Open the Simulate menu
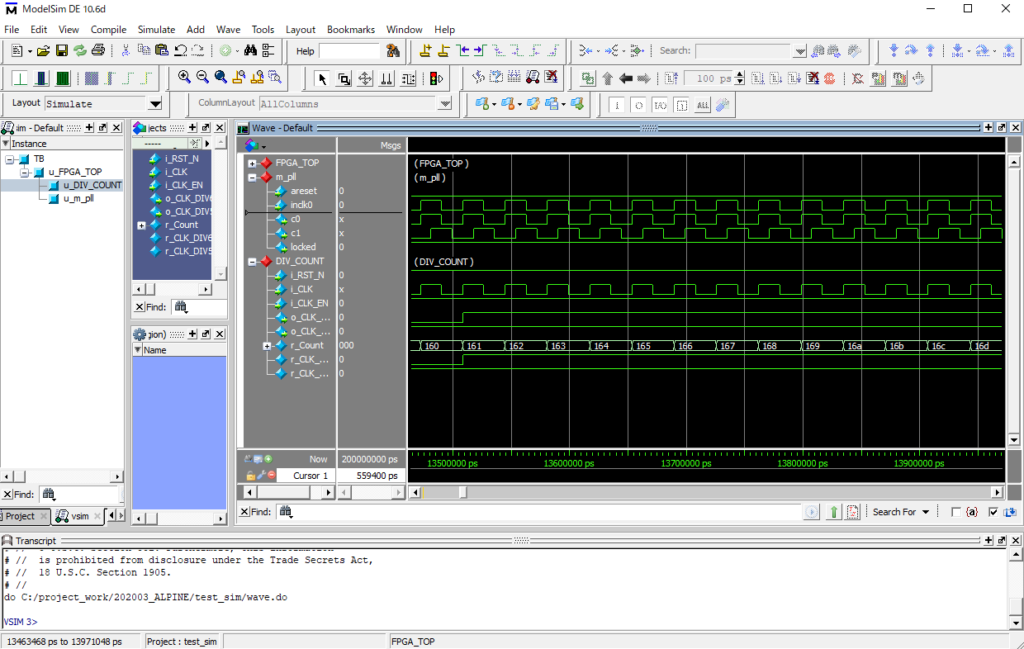 (156, 30)
